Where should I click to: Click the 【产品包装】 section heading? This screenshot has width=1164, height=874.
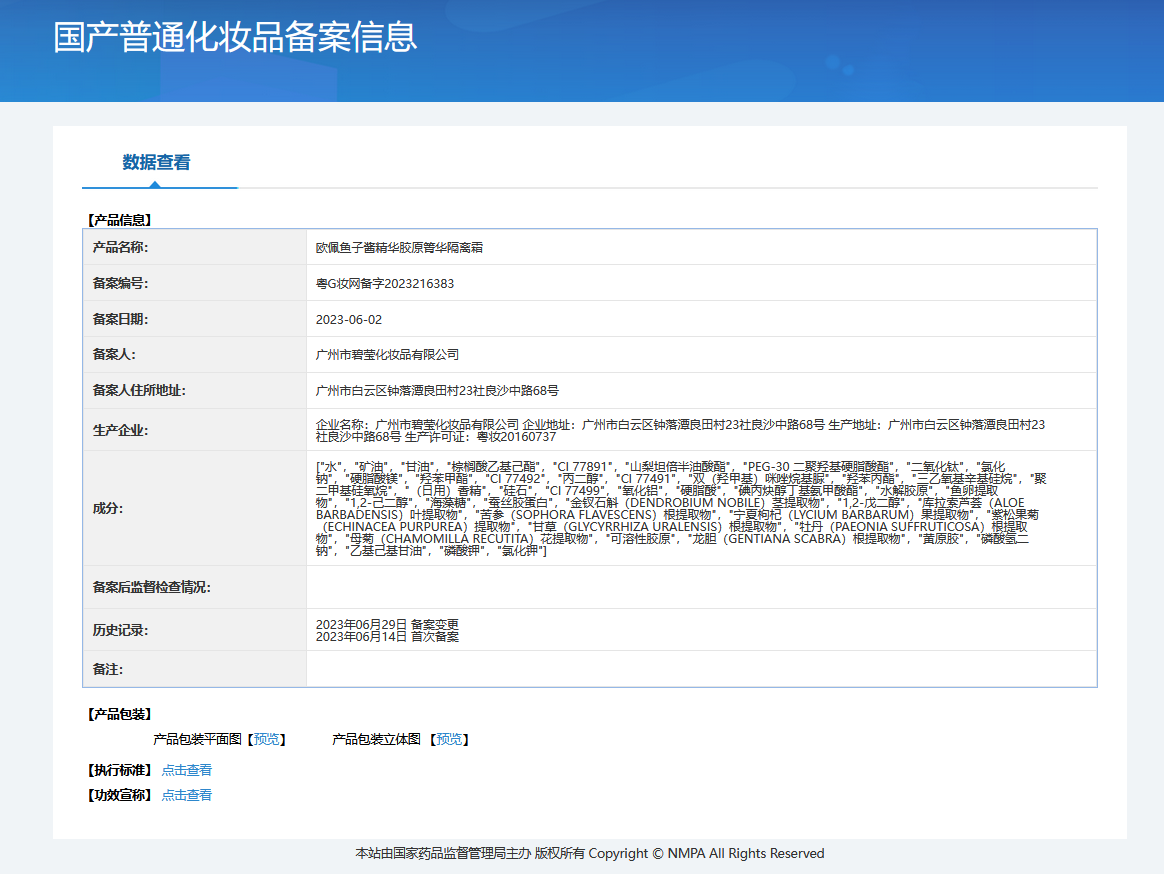pyautogui.click(x=119, y=714)
